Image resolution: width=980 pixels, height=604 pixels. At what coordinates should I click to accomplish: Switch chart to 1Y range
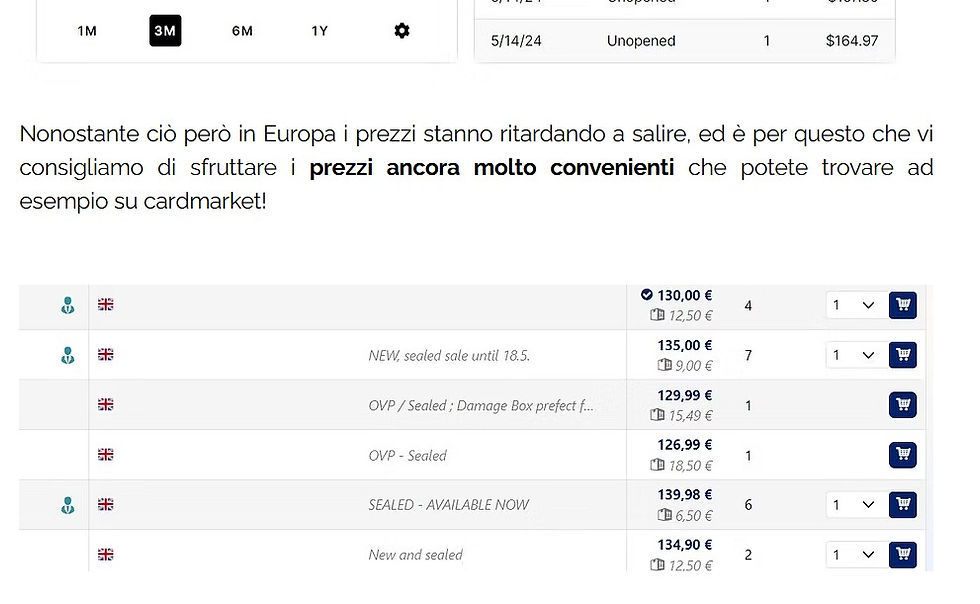click(319, 31)
